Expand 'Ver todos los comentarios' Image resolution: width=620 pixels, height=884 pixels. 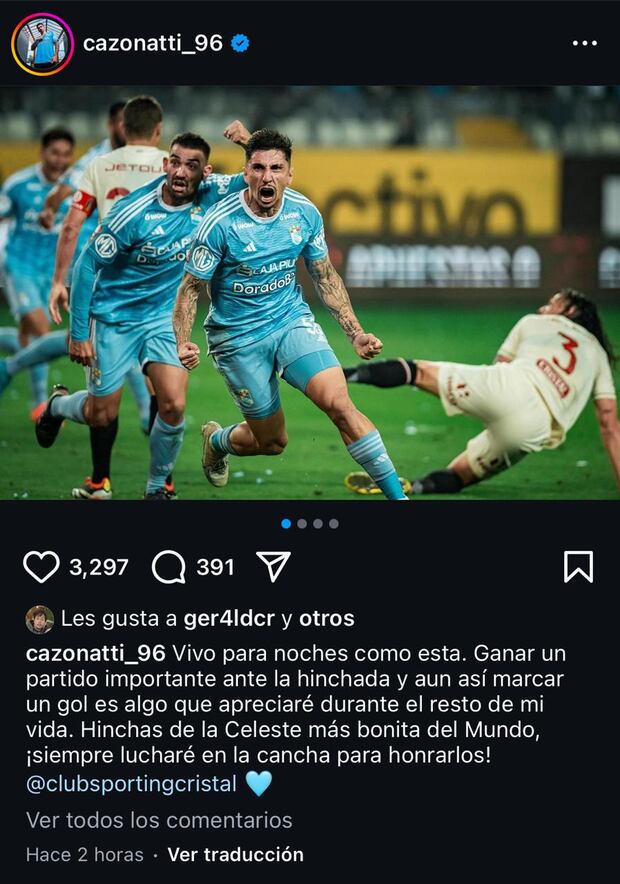point(159,820)
